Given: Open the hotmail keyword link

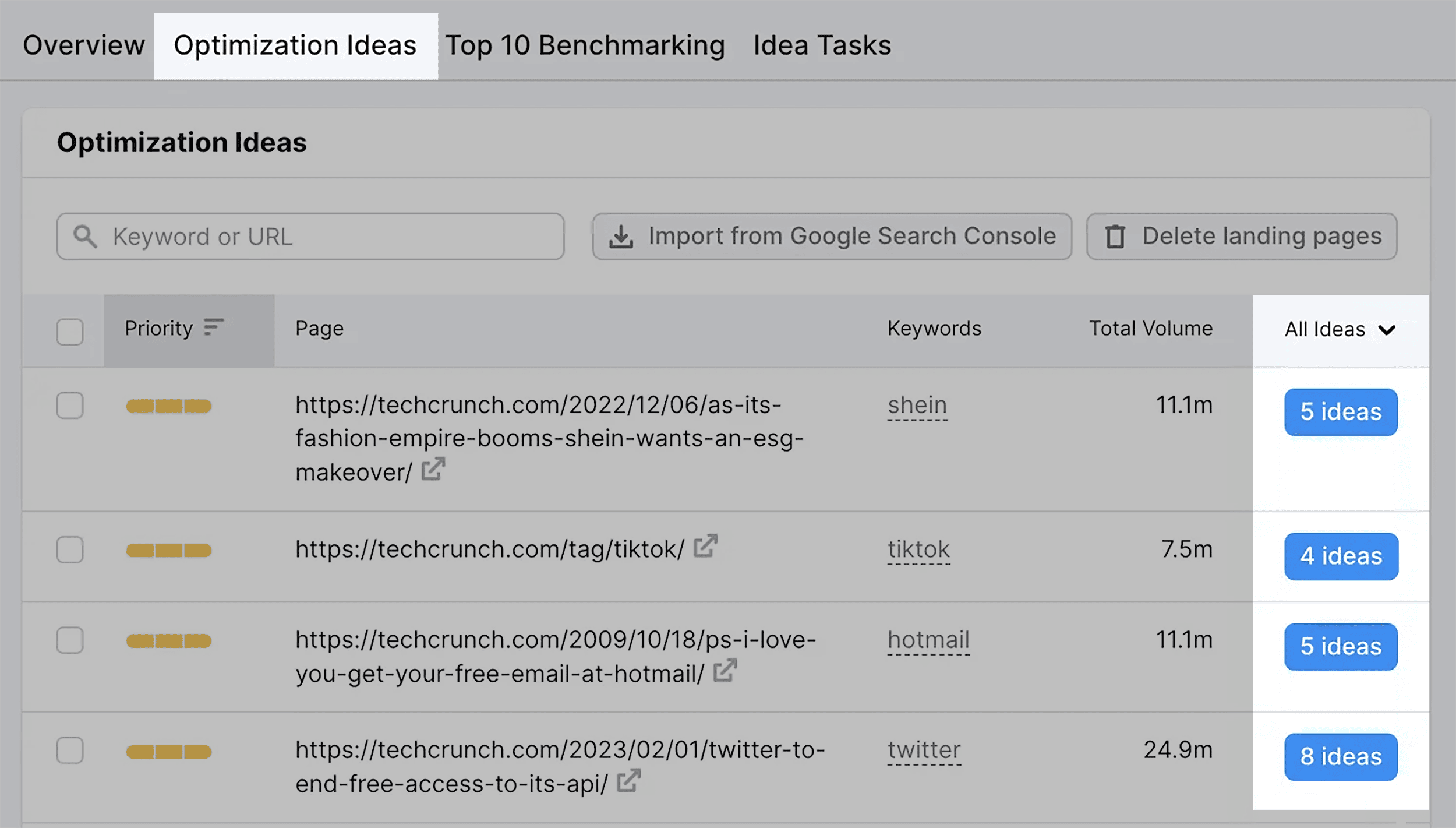Looking at the screenshot, I should tap(929, 640).
